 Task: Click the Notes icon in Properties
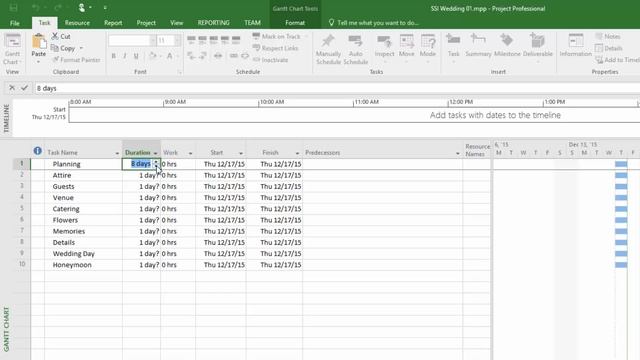click(x=599, y=36)
